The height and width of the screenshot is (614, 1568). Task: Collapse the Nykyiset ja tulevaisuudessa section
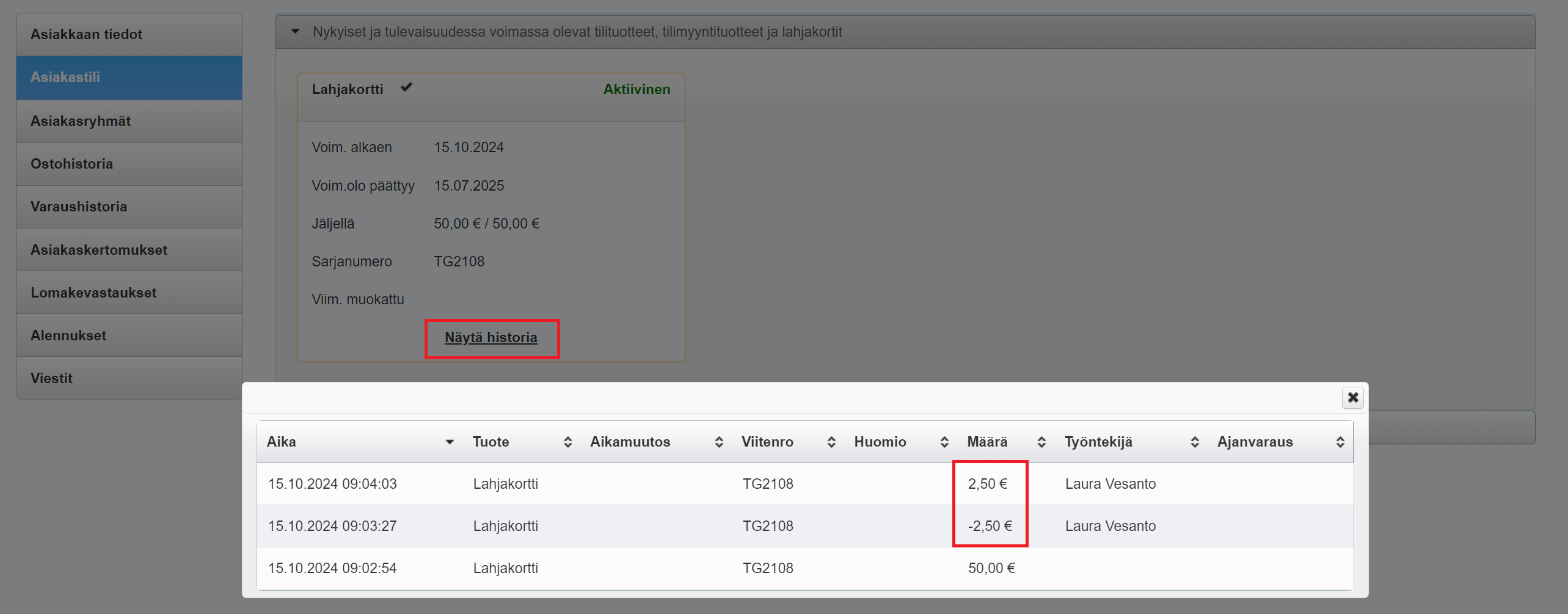[x=296, y=32]
